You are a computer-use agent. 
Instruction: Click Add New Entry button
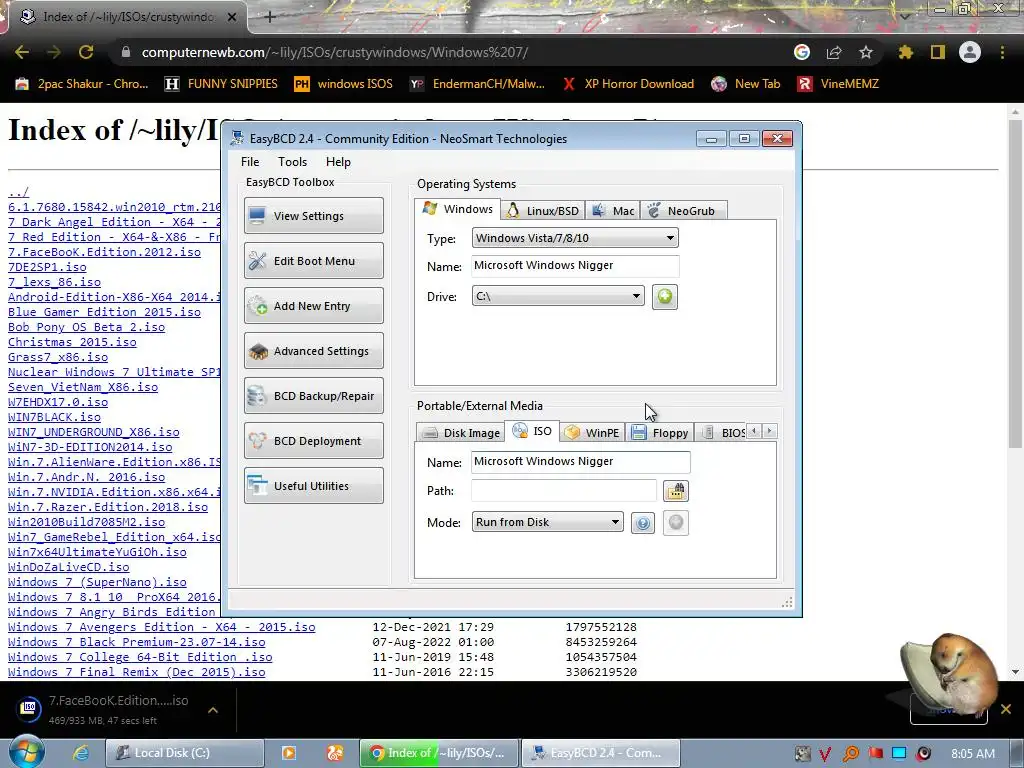[313, 306]
